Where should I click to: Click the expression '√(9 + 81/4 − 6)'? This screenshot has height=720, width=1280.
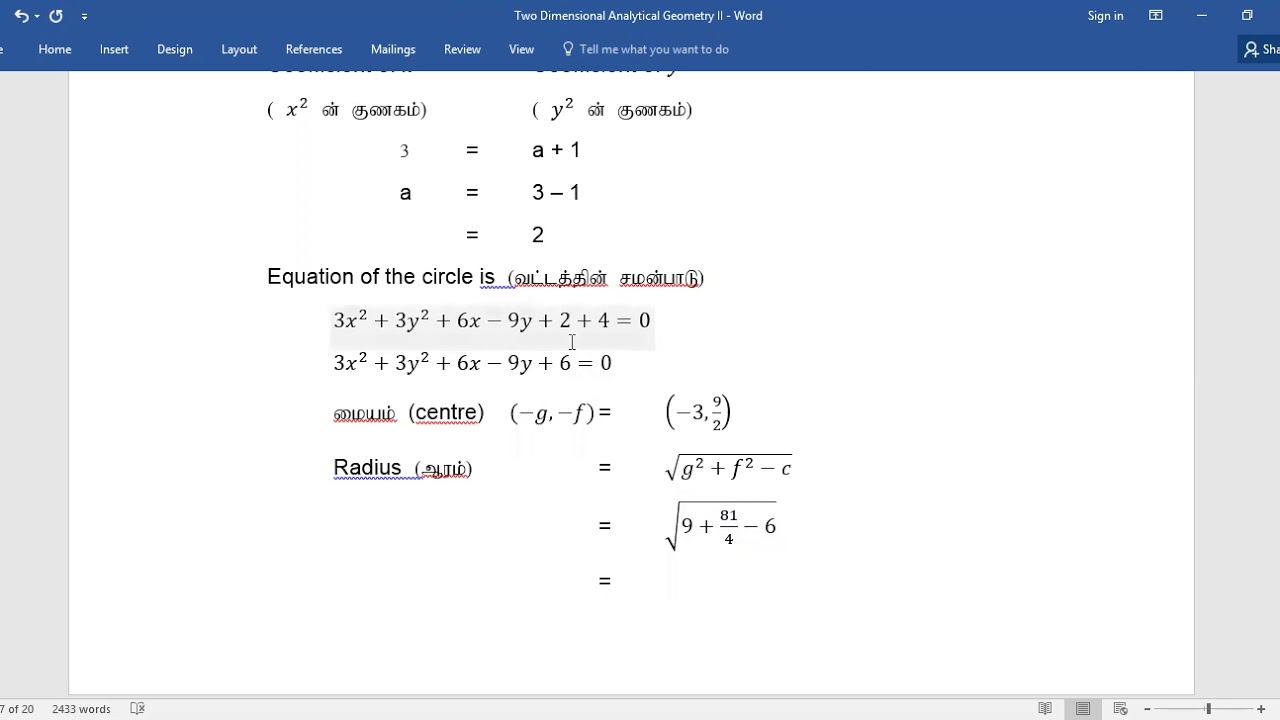coord(721,526)
